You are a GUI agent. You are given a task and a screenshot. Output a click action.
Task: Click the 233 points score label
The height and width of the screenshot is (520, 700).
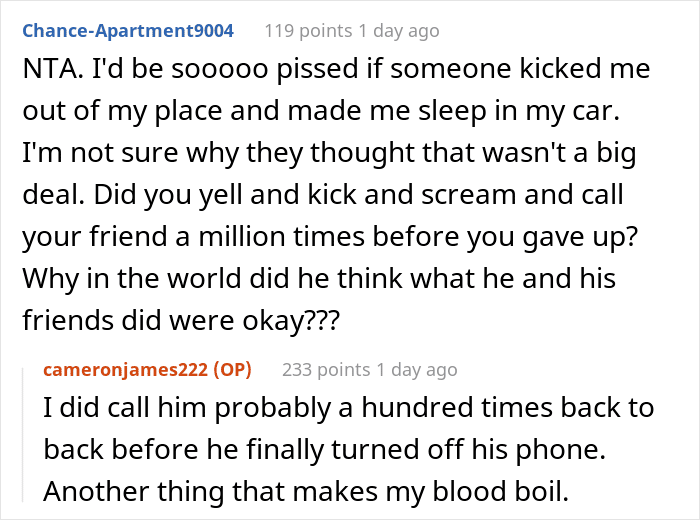coord(326,370)
